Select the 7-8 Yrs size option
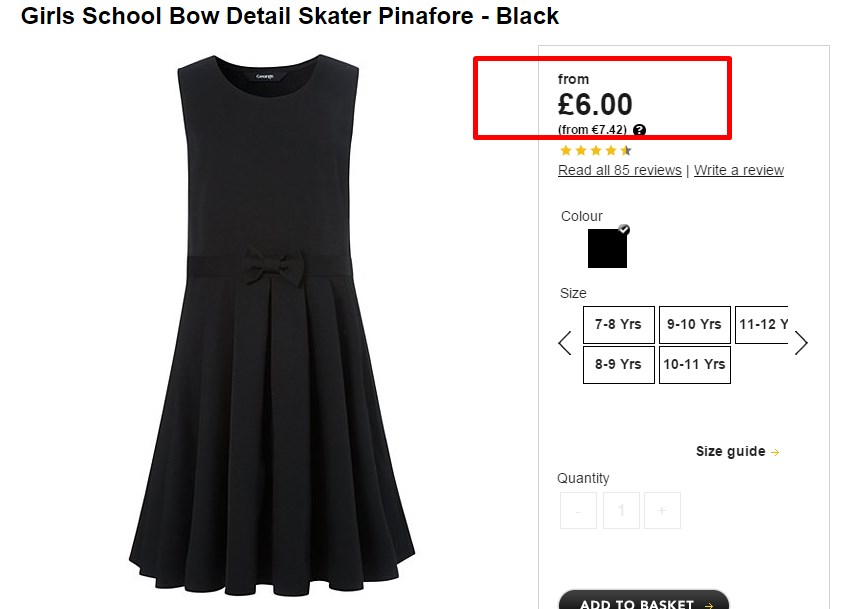The height and width of the screenshot is (609, 860). tap(618, 325)
